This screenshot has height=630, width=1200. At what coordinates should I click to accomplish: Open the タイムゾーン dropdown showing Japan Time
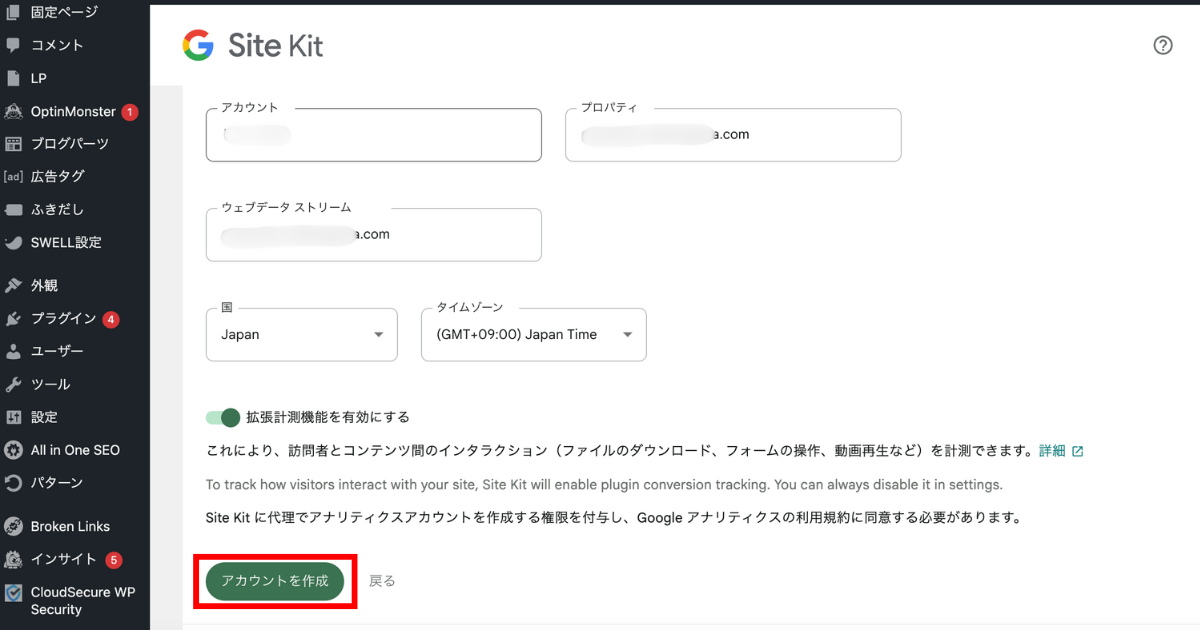tap(534, 335)
